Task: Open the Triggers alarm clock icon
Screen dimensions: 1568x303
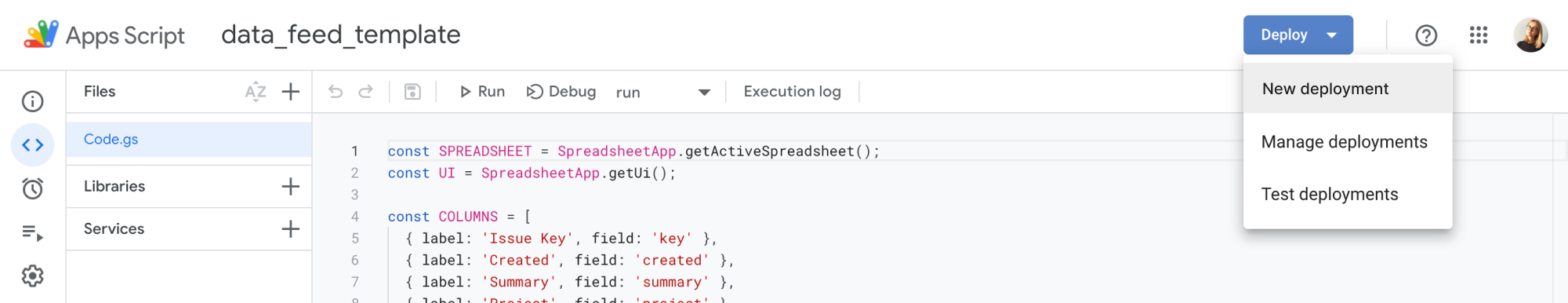Action: click(x=33, y=188)
